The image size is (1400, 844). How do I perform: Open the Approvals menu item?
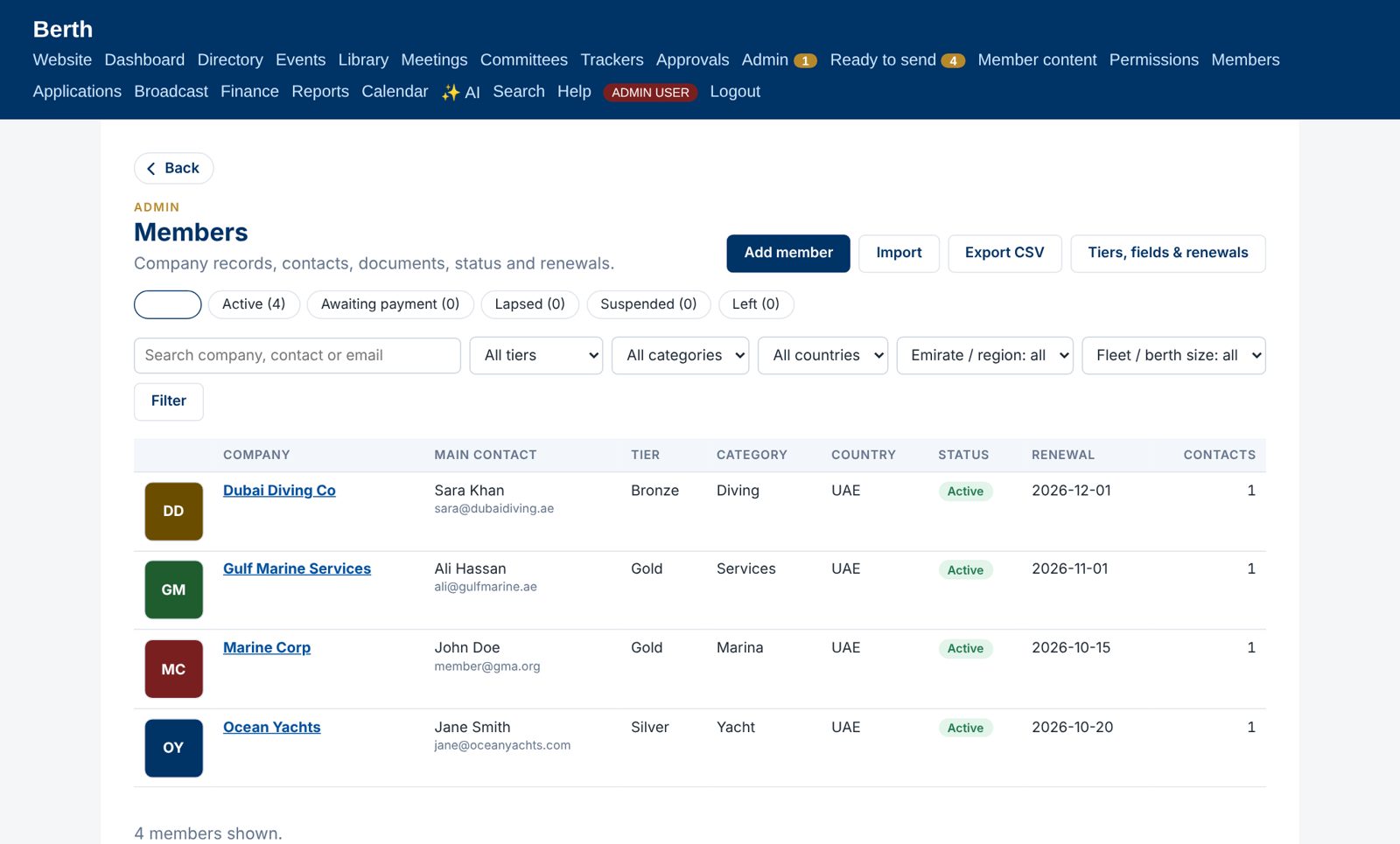[692, 59]
